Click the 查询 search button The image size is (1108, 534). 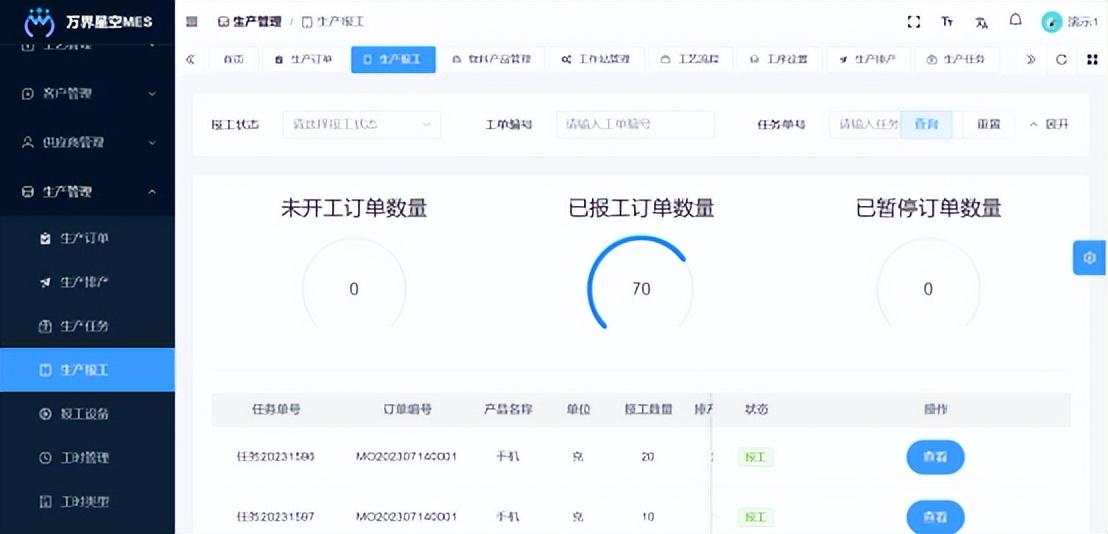click(926, 124)
